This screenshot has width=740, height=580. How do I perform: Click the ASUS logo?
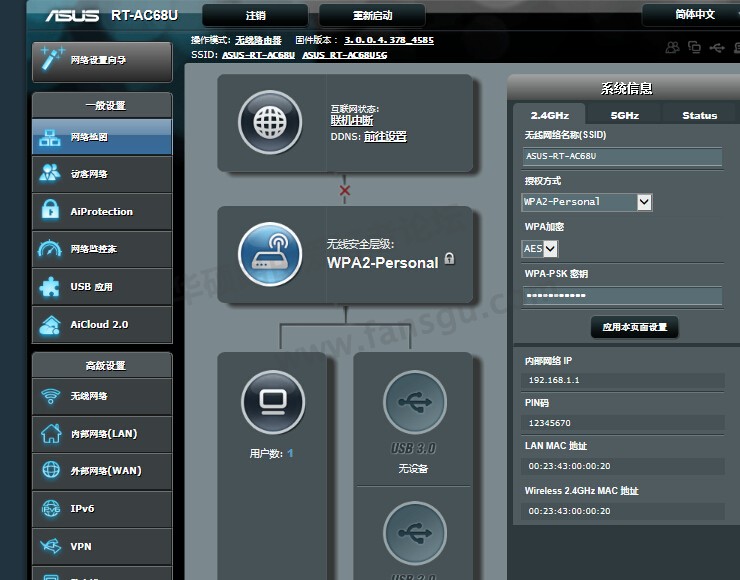coord(72,16)
